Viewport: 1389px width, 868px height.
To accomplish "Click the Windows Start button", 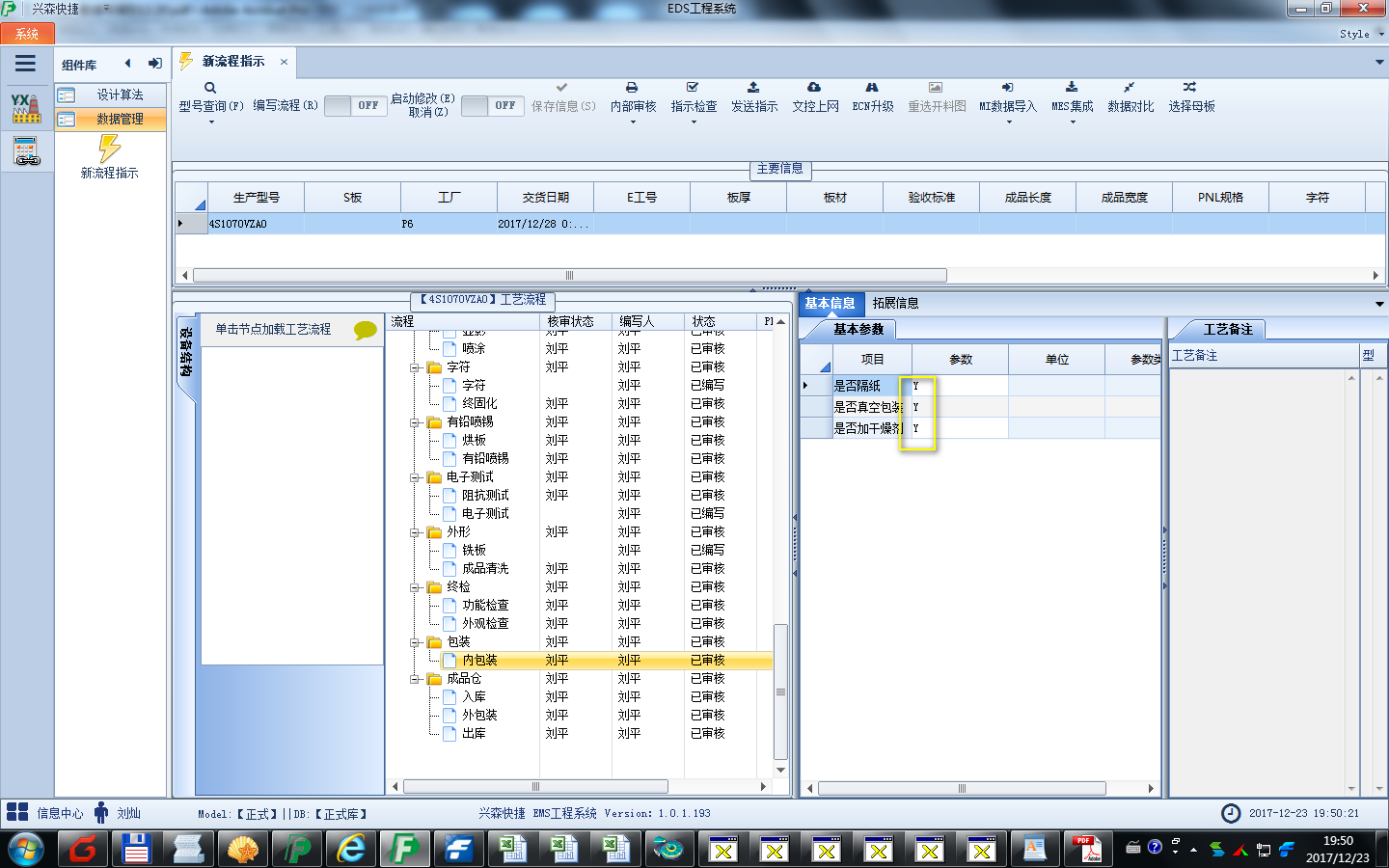I will (26, 850).
